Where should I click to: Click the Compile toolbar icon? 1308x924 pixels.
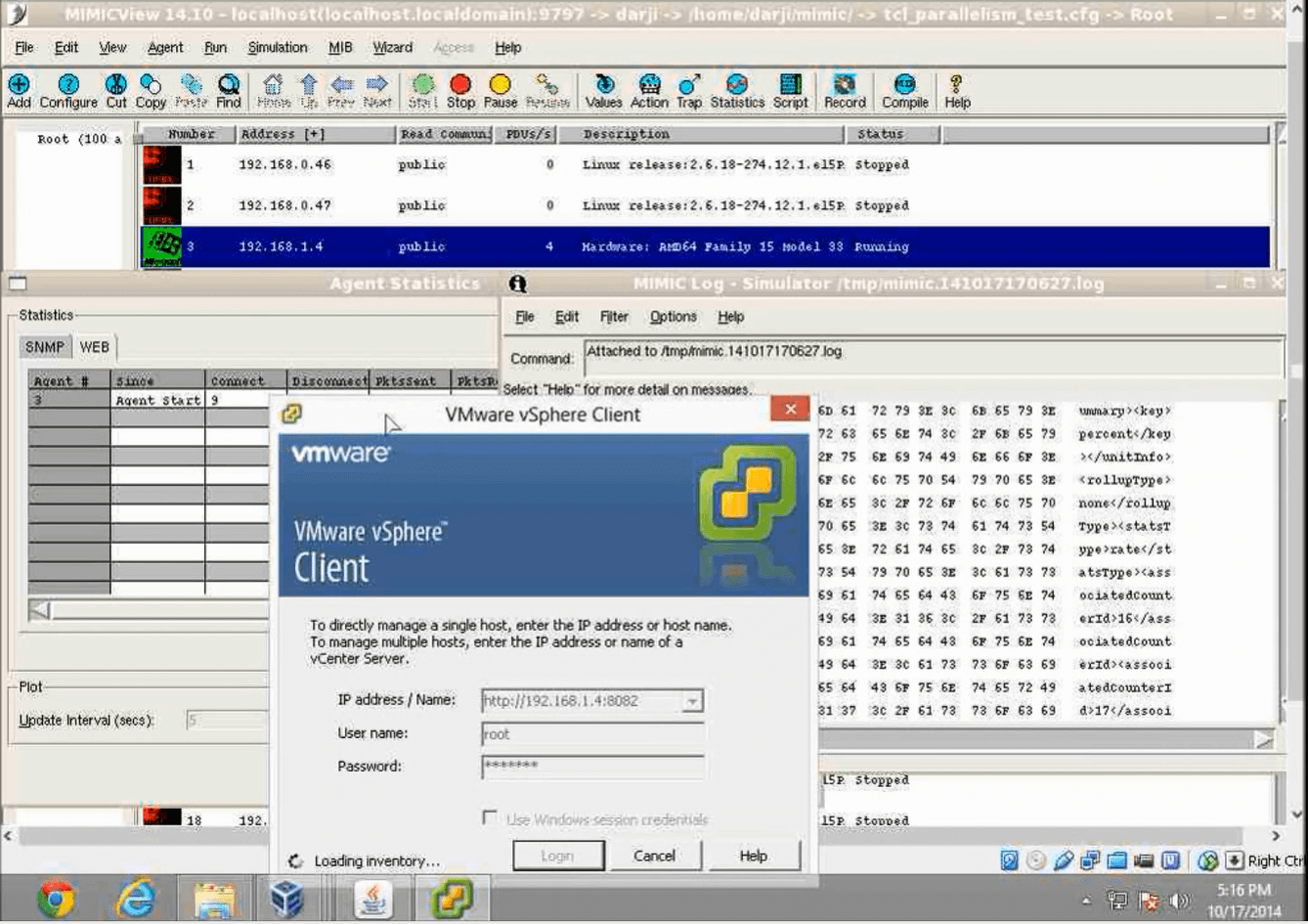click(905, 90)
